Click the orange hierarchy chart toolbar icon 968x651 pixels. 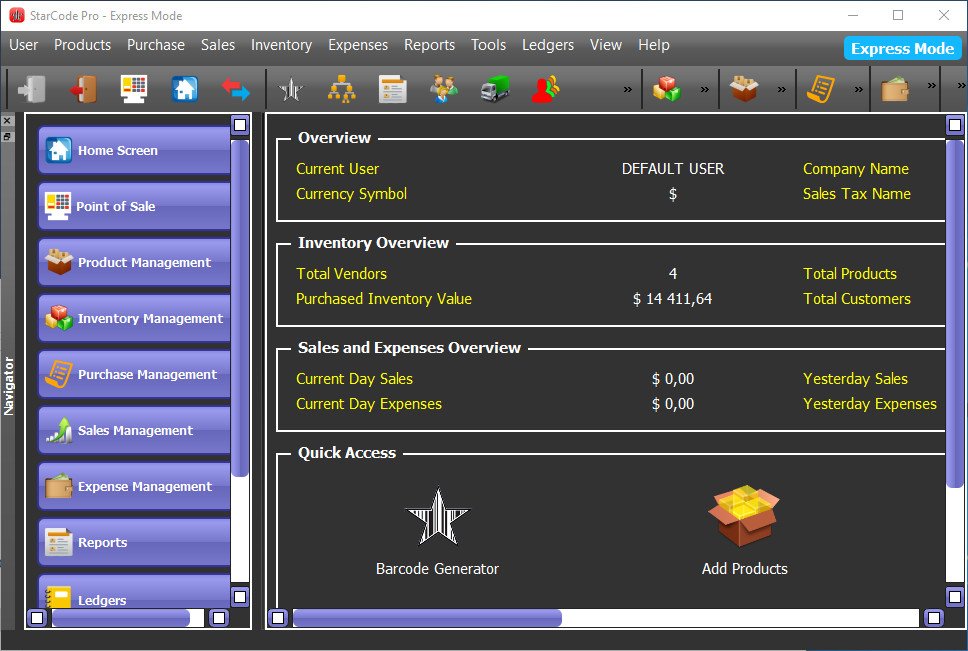(341, 89)
